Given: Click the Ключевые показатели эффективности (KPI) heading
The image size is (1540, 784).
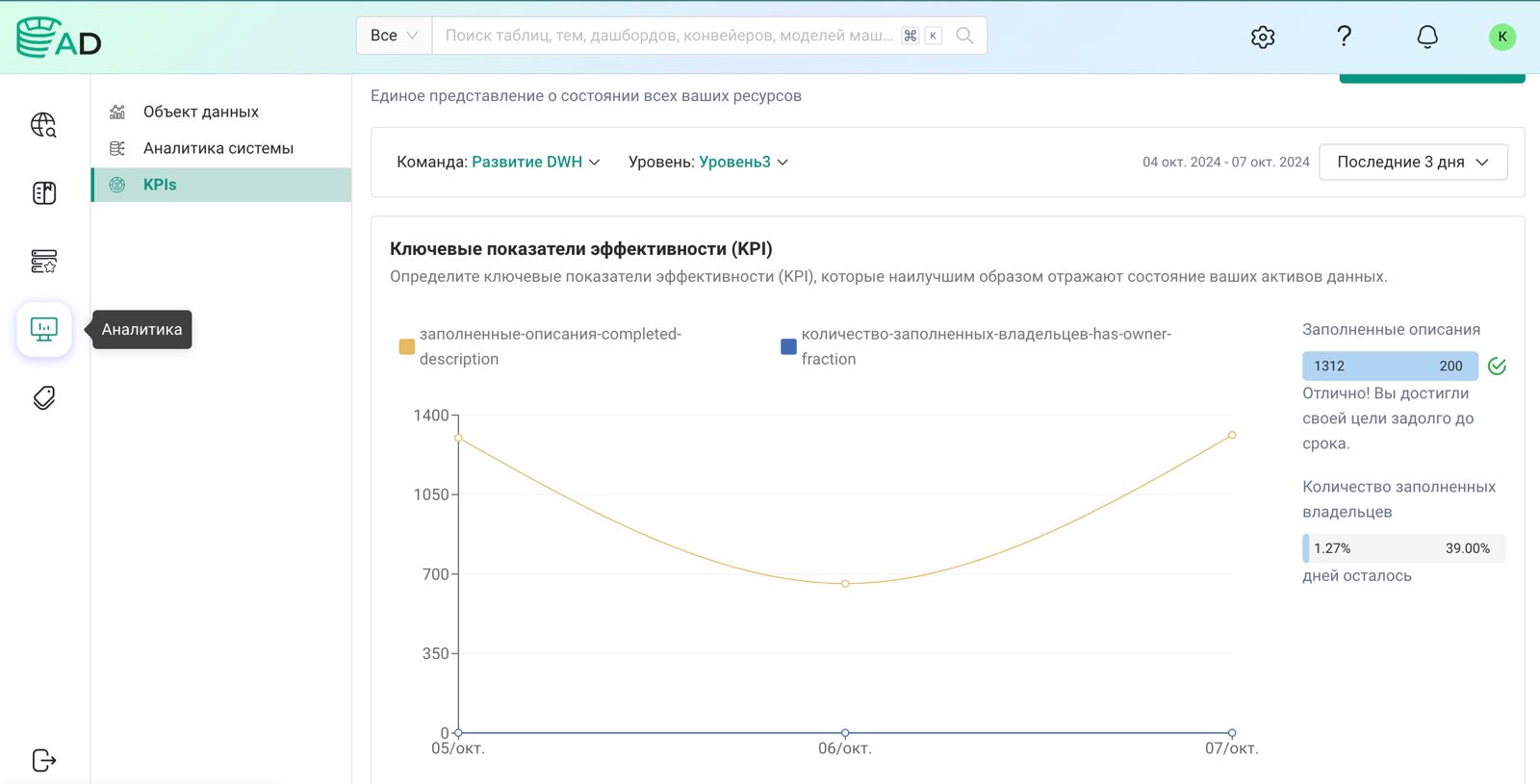Looking at the screenshot, I should click(x=581, y=249).
